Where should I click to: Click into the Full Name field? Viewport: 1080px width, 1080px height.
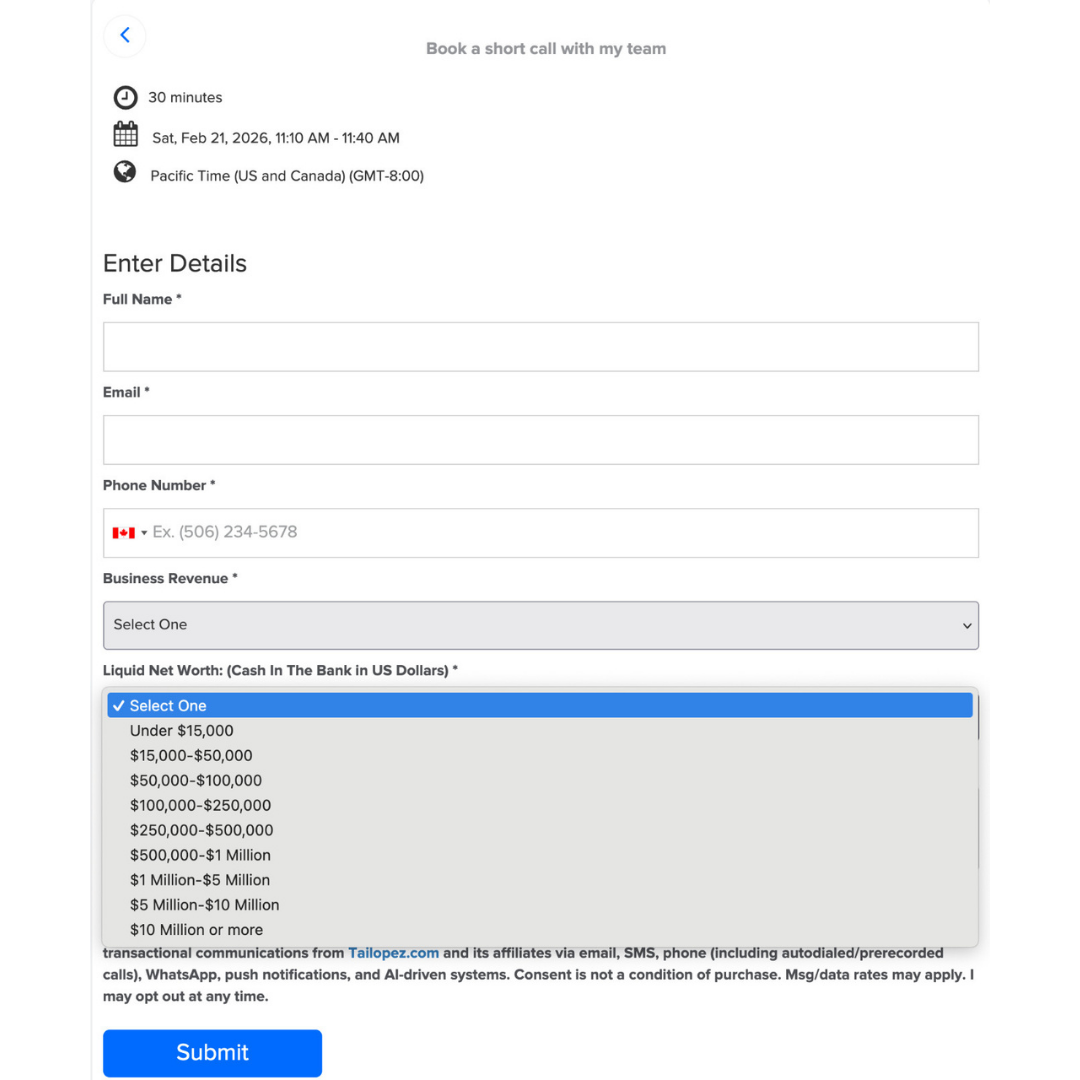pos(541,346)
